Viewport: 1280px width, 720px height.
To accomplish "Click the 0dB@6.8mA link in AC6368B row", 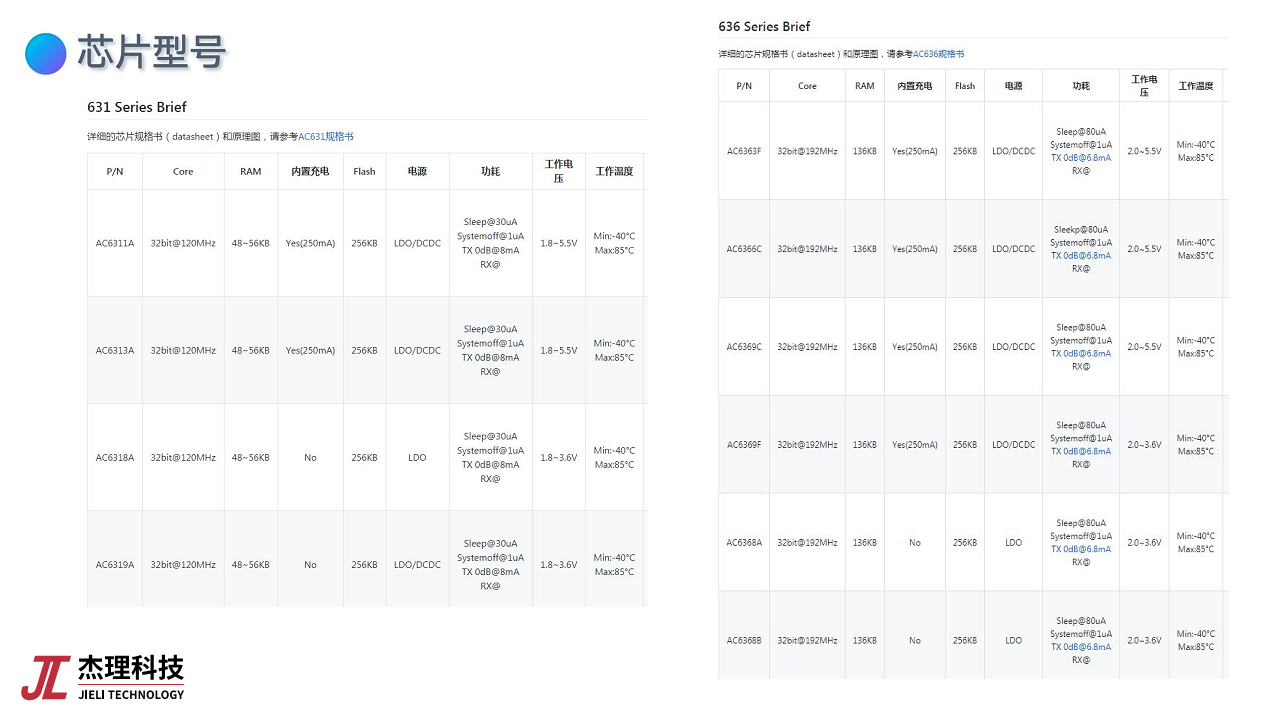I will coord(1086,647).
